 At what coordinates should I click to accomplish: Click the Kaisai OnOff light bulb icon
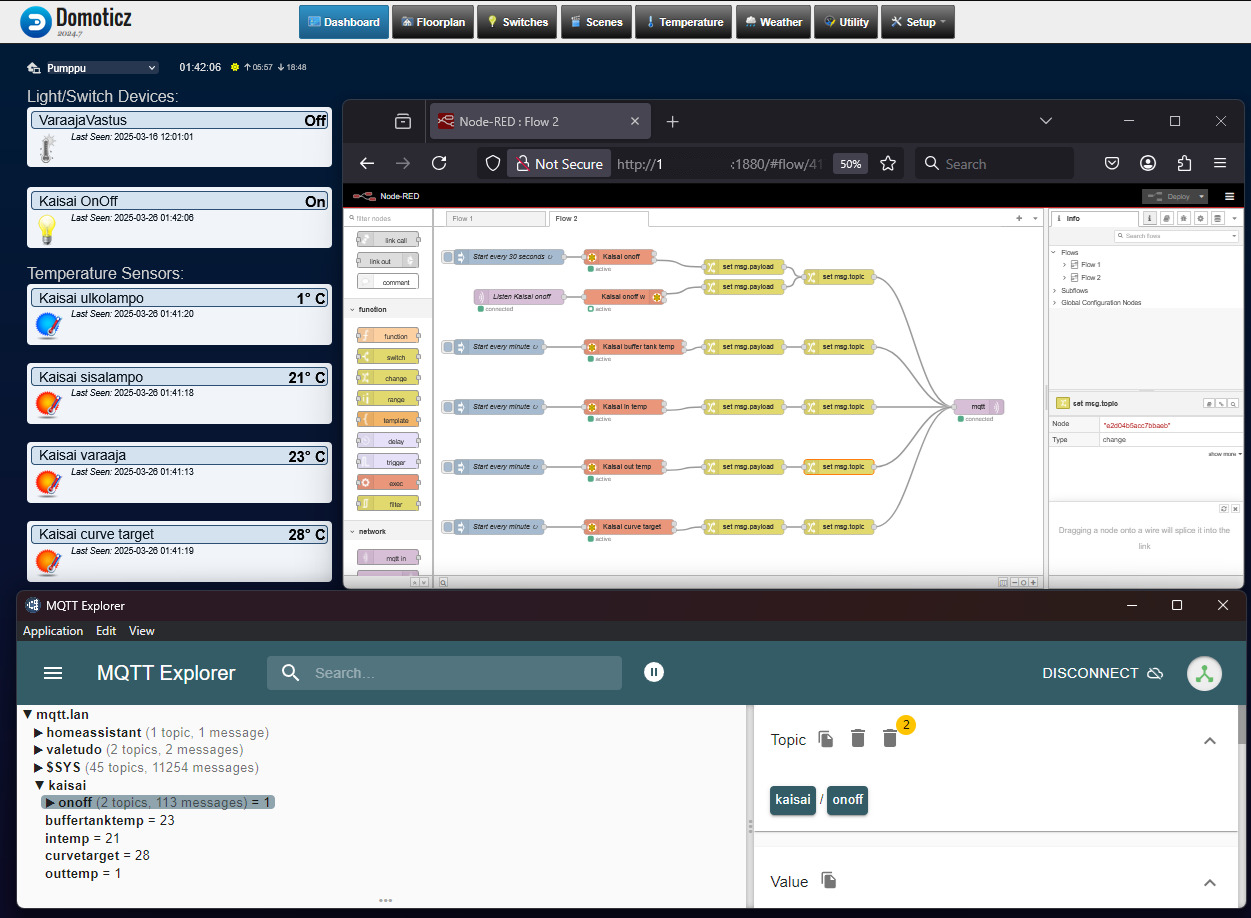click(x=46, y=229)
